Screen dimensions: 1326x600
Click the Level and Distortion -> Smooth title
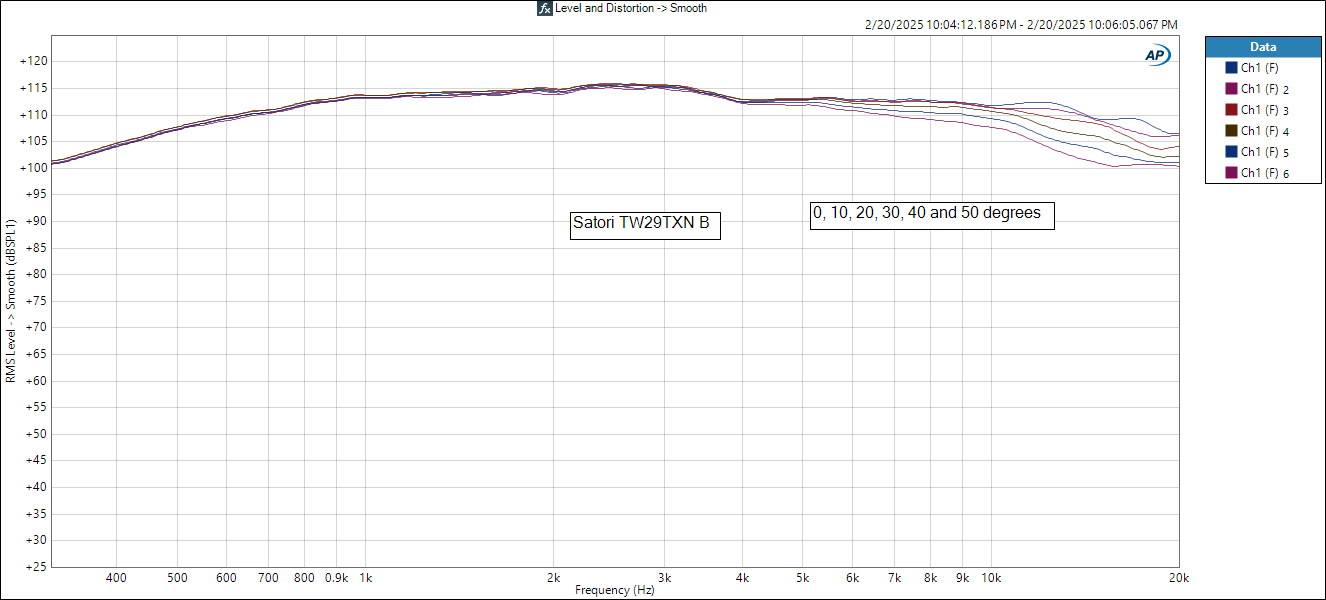pyautogui.click(x=631, y=8)
